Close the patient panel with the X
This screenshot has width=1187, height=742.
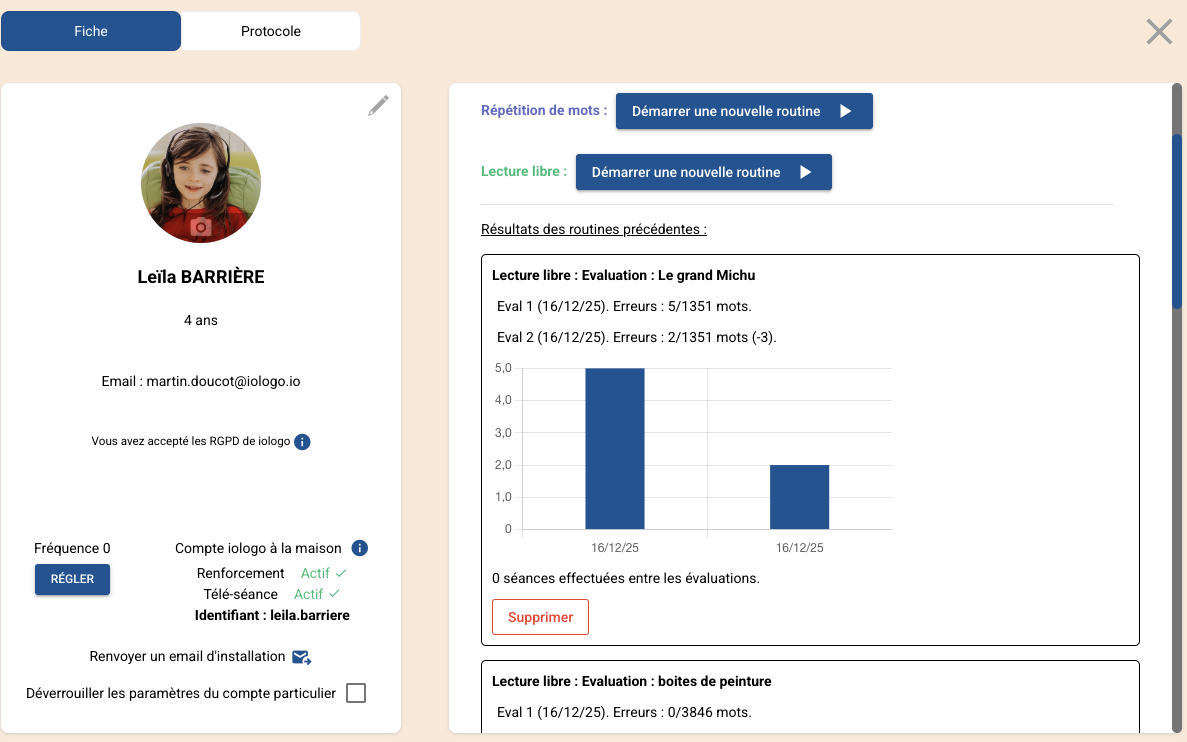(1159, 32)
